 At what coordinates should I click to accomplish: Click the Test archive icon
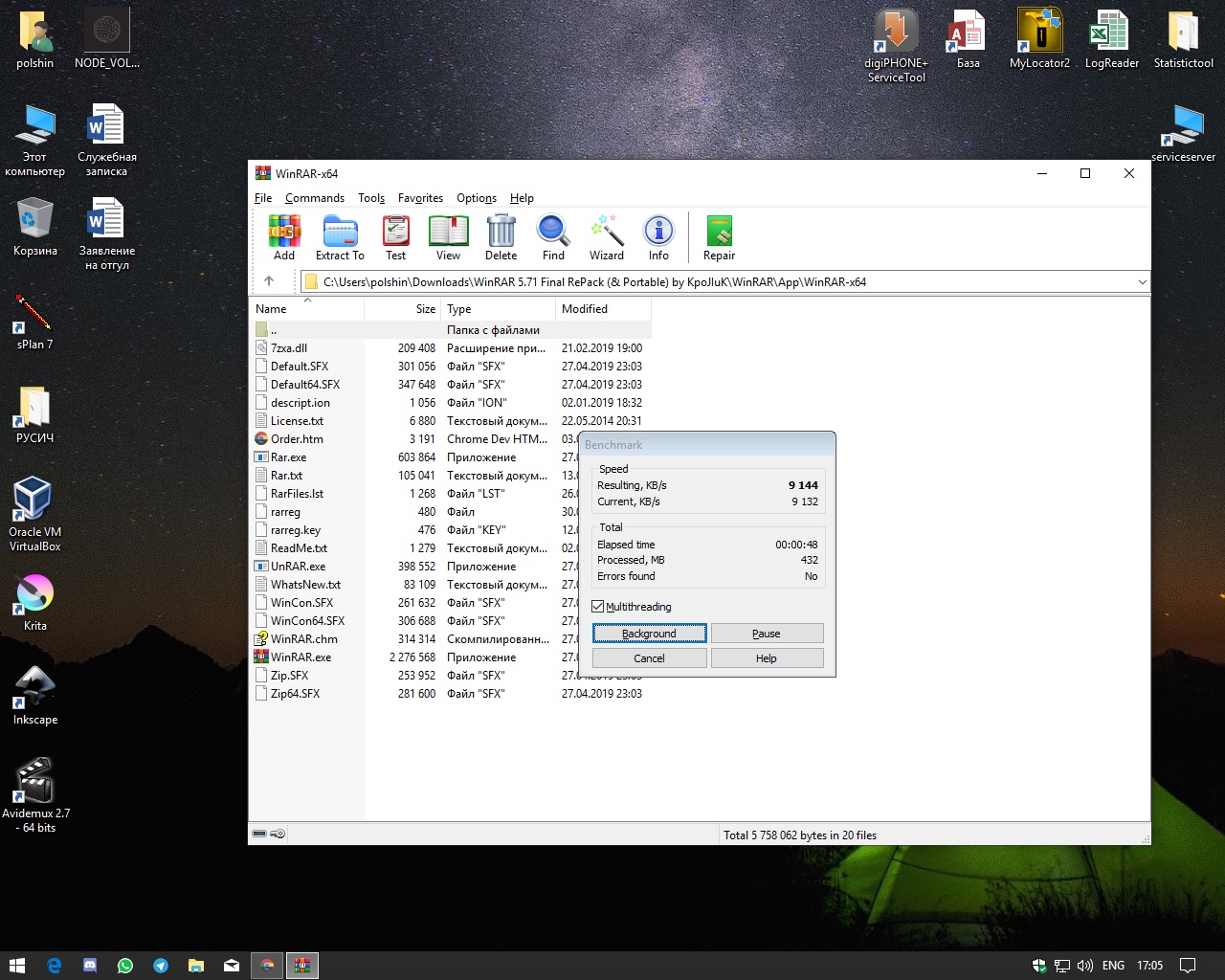[x=395, y=233]
